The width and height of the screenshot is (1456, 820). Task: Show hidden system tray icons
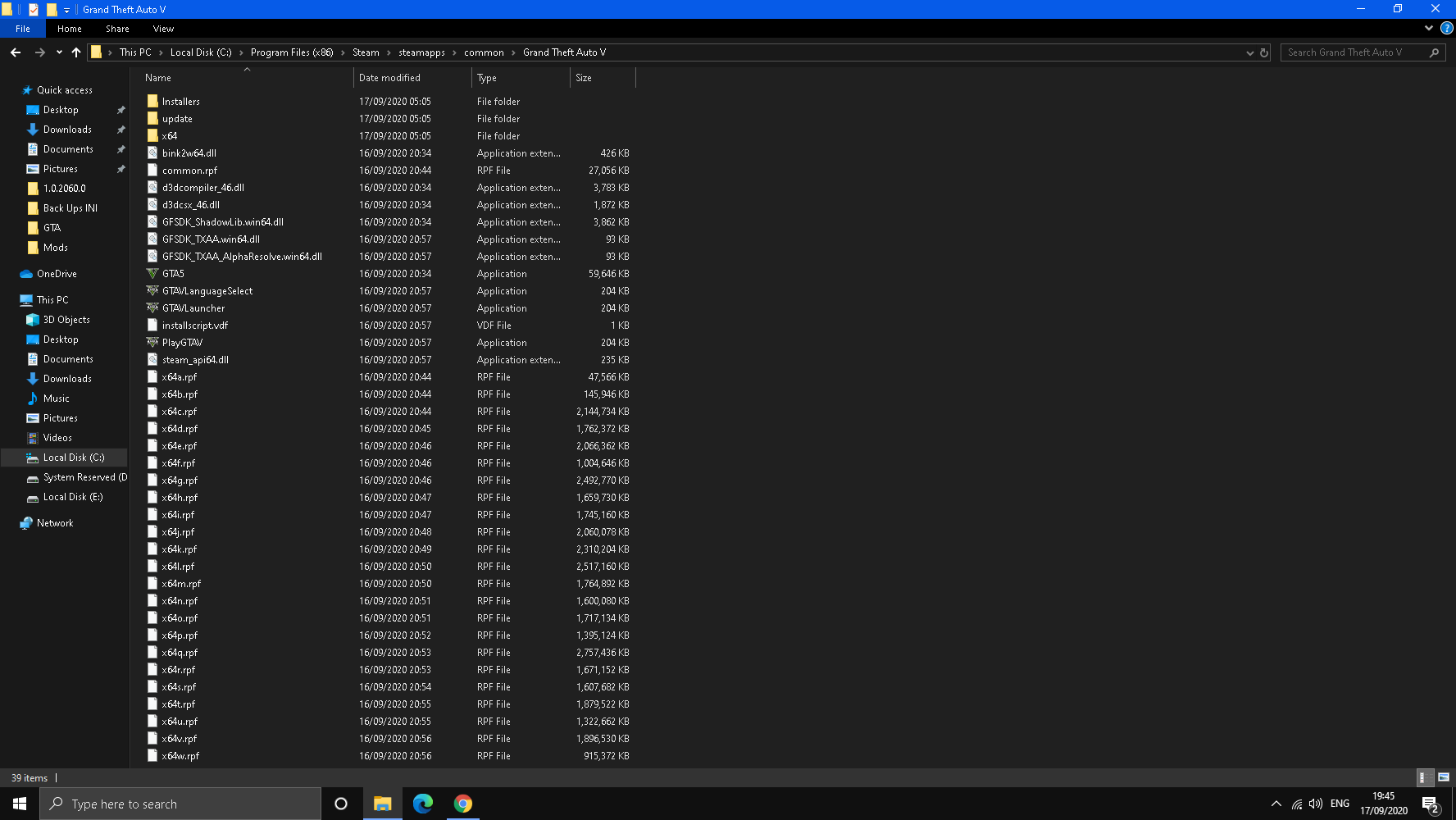[x=1276, y=804]
